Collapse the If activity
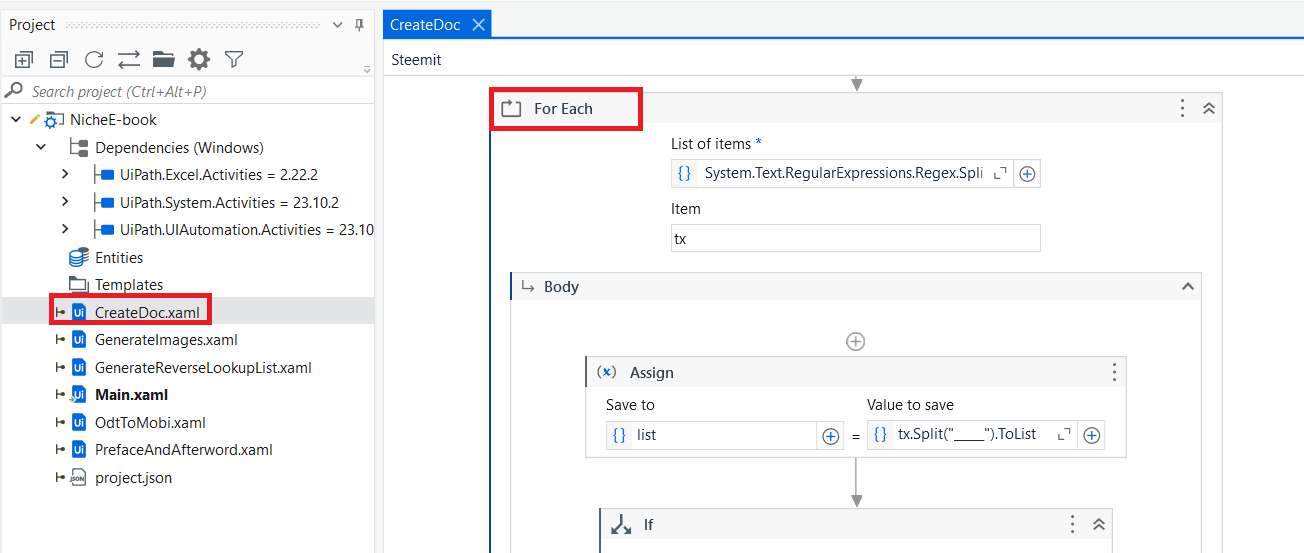The image size is (1304, 553). [x=1098, y=524]
